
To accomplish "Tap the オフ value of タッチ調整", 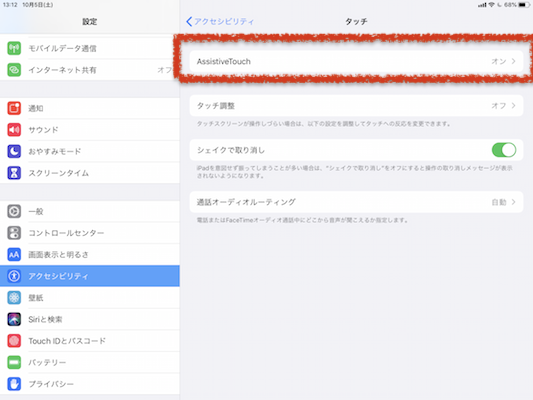I will click(499, 106).
